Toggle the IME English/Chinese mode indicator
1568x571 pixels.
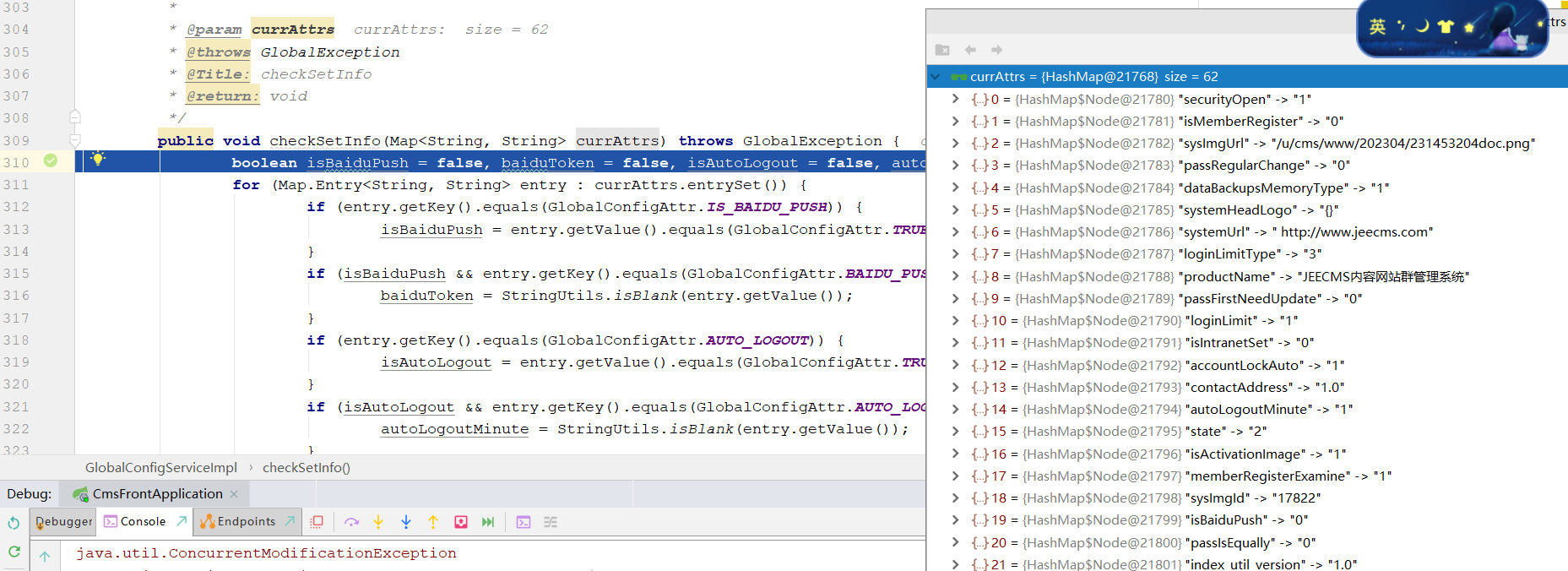1377,26
